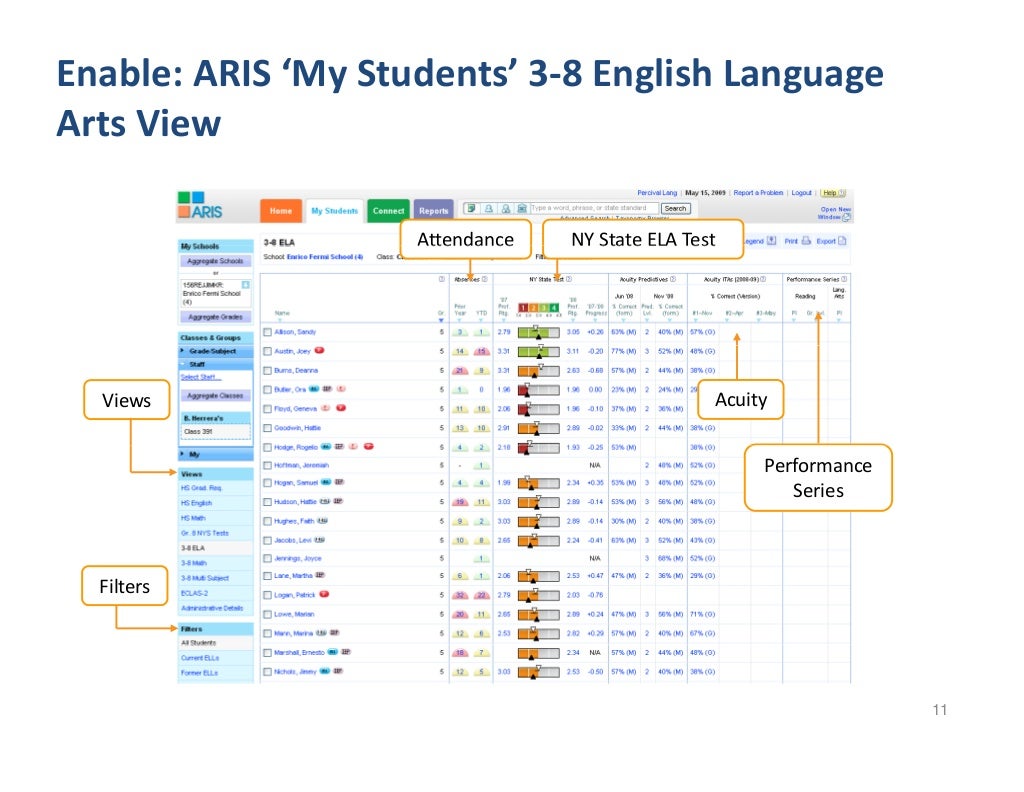1024x792 pixels.
Task: Check the box for Jennings, Joyce
Action: tap(267, 558)
